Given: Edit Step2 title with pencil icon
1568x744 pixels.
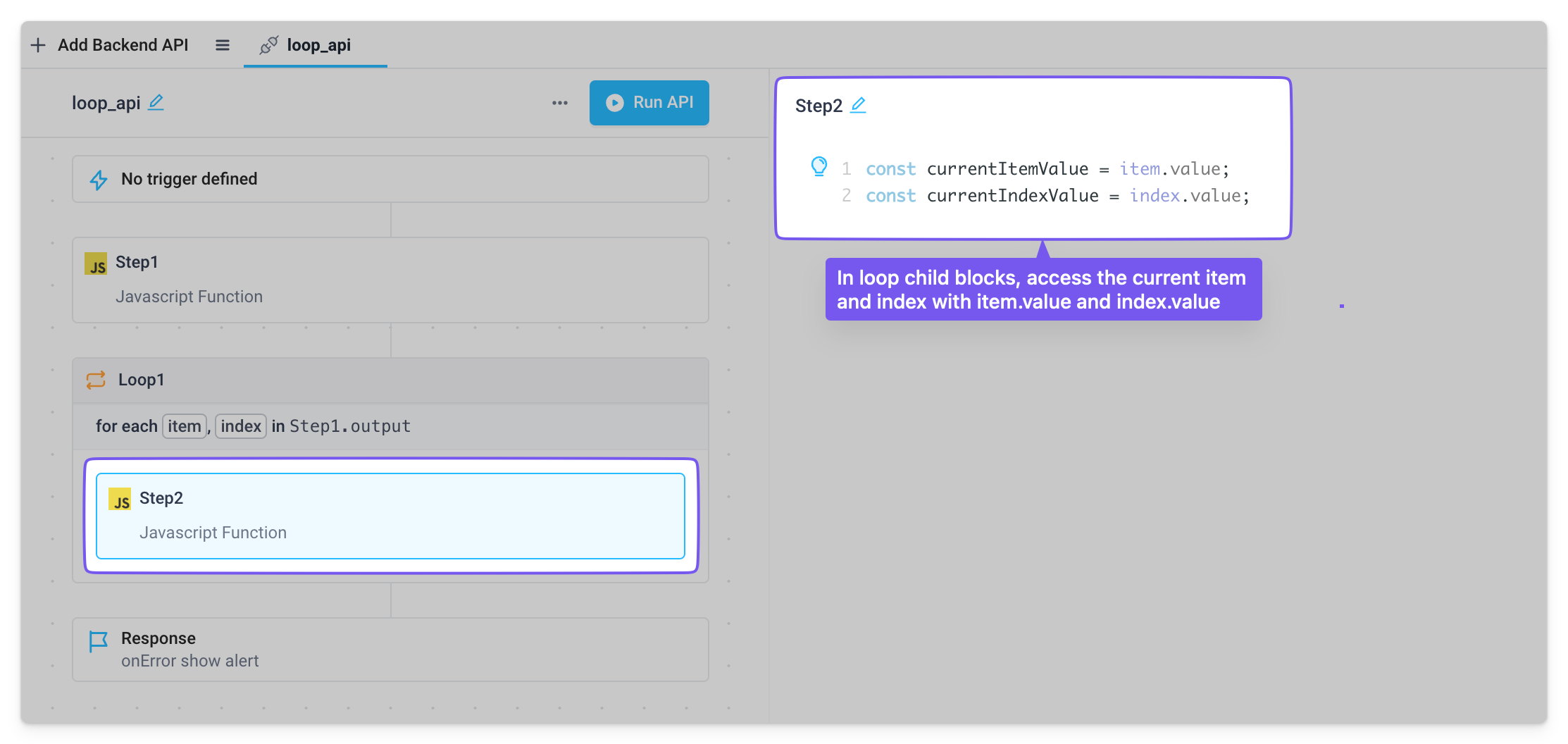Looking at the screenshot, I should (x=859, y=104).
